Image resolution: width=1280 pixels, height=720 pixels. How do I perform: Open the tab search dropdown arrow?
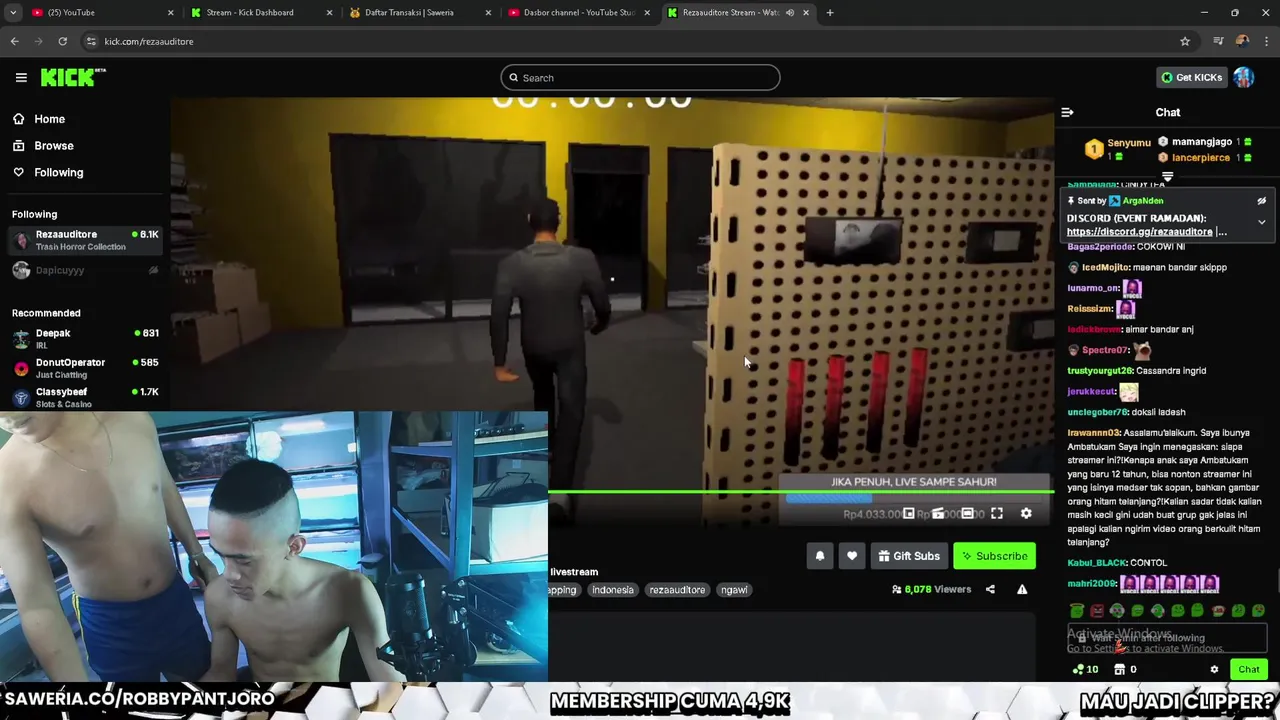pos(13,13)
